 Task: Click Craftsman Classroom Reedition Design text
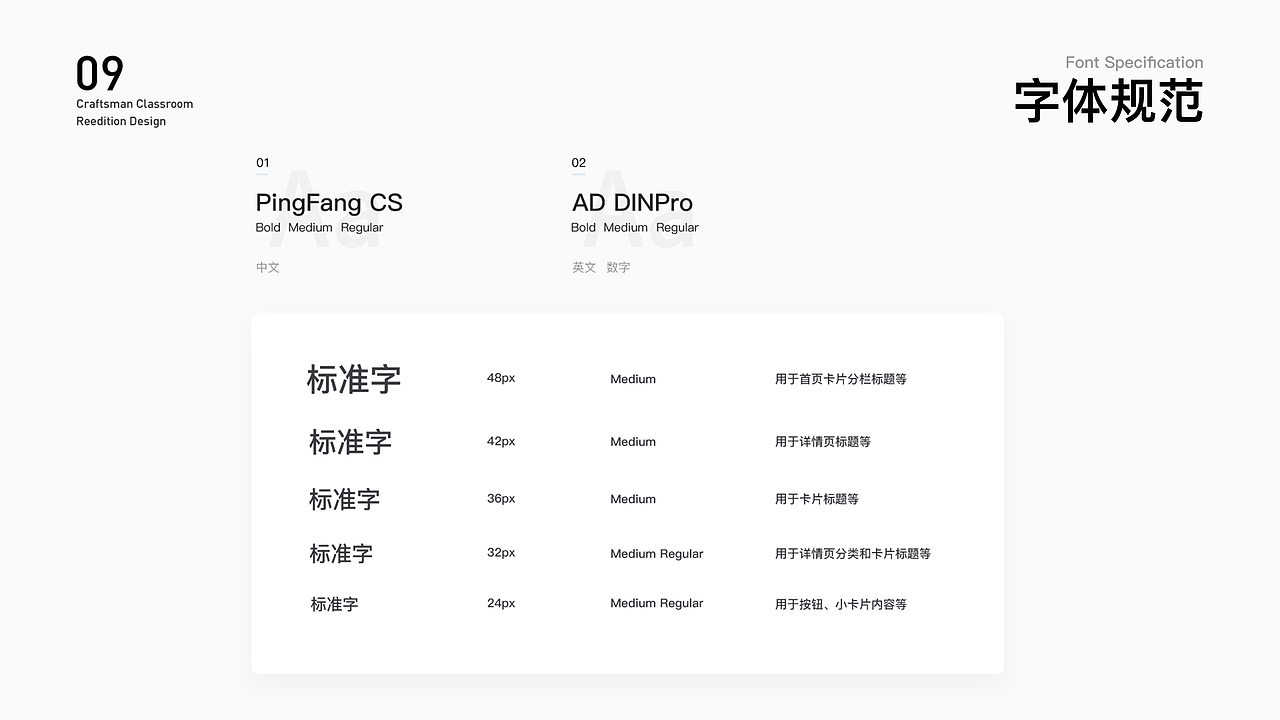(134, 111)
